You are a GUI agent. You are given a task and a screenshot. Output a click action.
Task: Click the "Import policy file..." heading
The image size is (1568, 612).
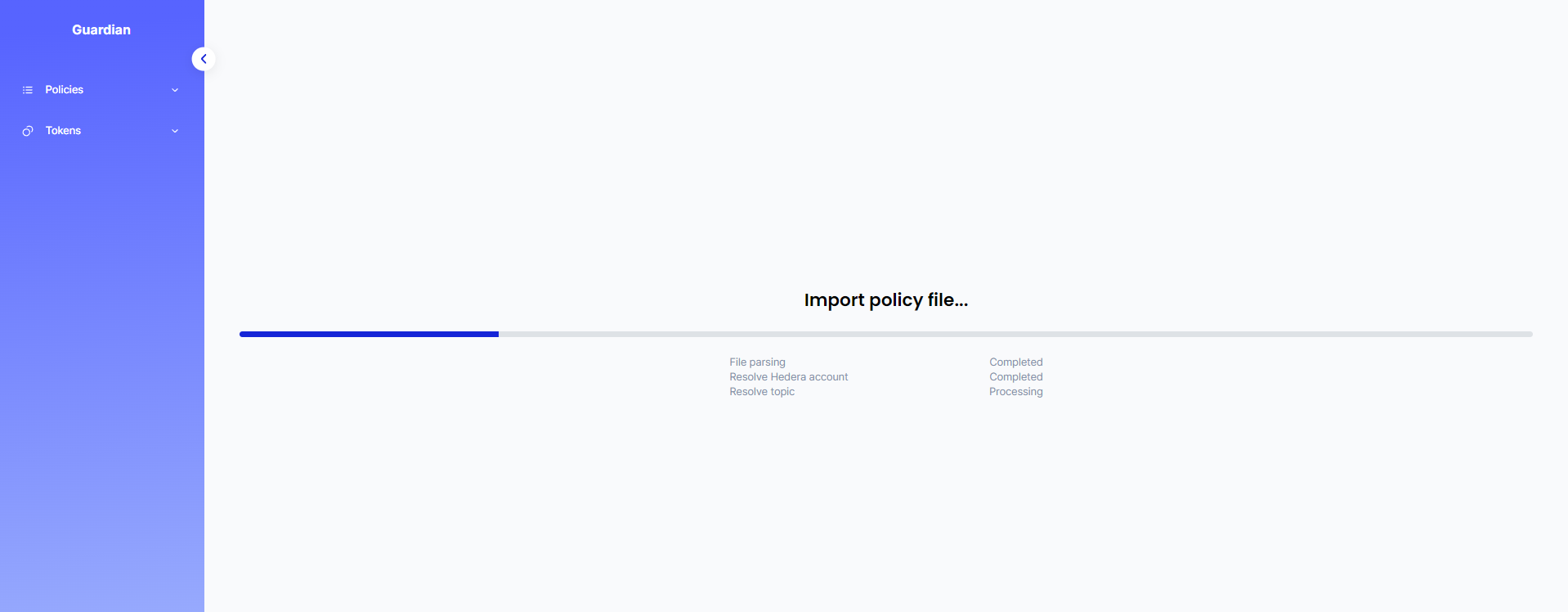[885, 300]
